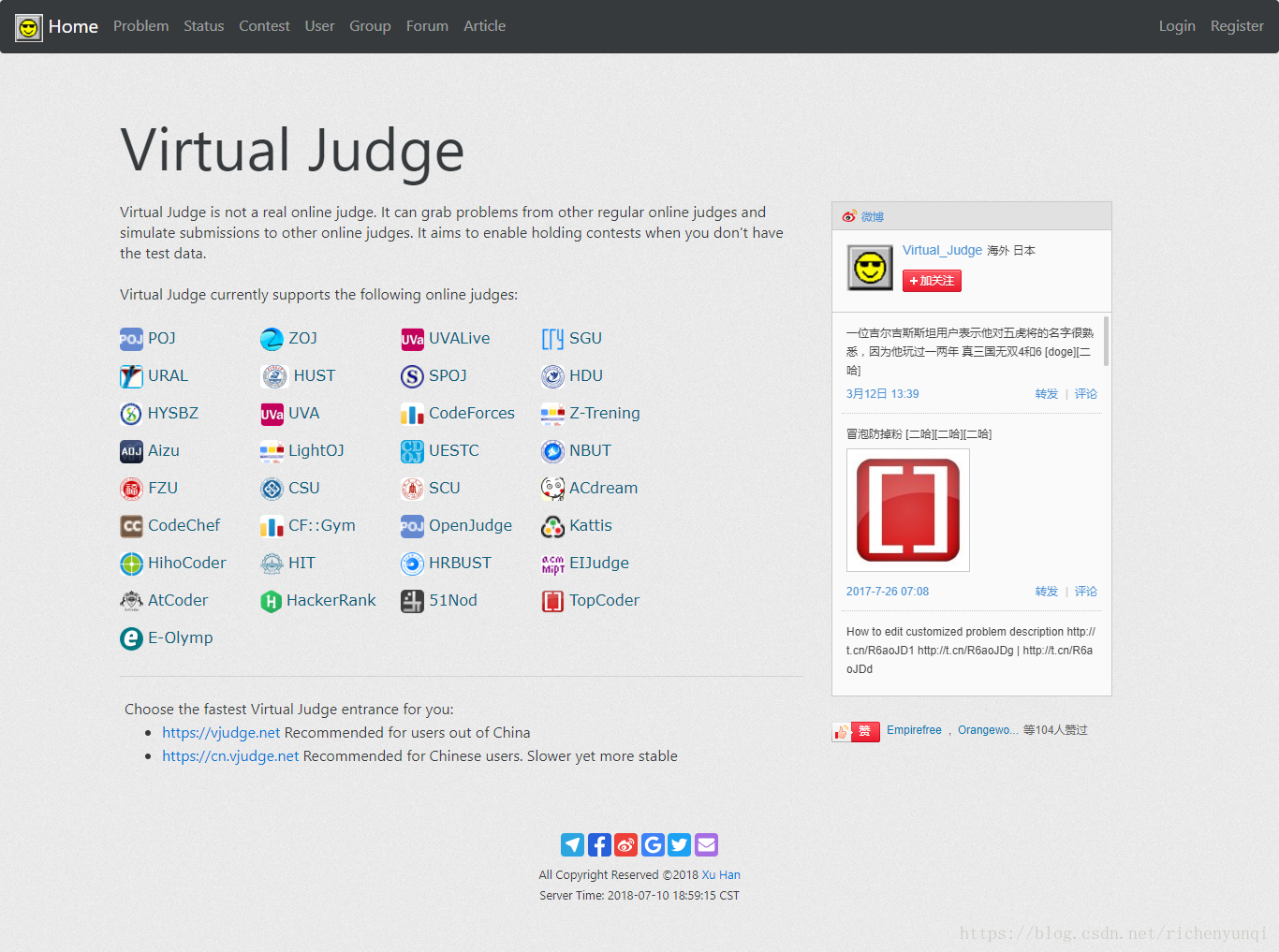Open the Twitter icon in the footer

pyautogui.click(x=679, y=844)
